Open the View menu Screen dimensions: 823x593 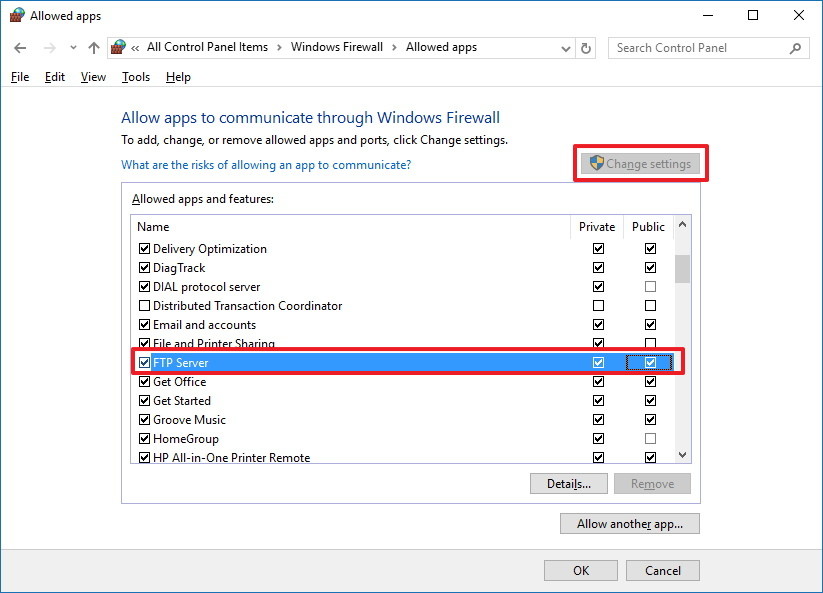point(92,76)
